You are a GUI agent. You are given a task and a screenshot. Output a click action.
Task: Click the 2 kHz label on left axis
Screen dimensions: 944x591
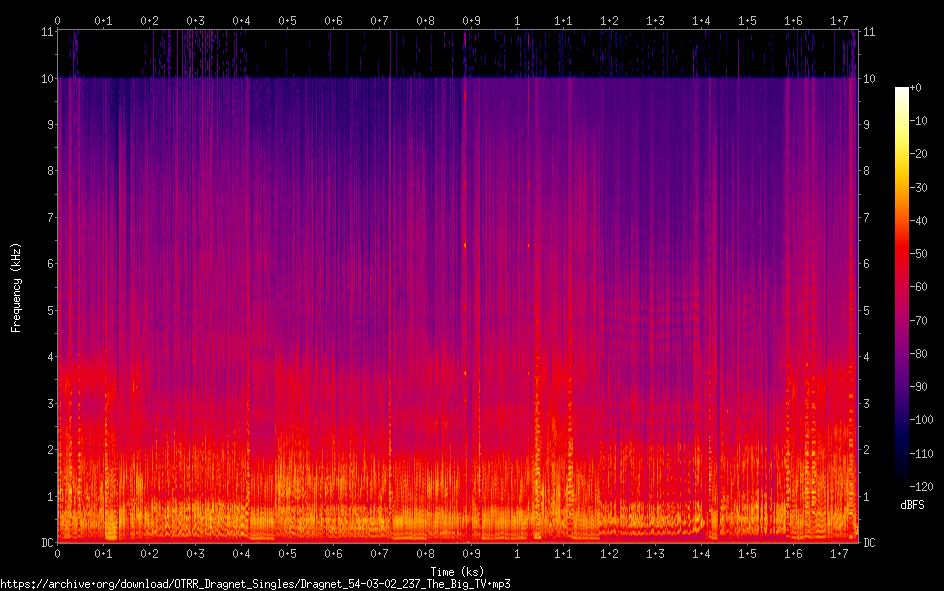(48, 450)
